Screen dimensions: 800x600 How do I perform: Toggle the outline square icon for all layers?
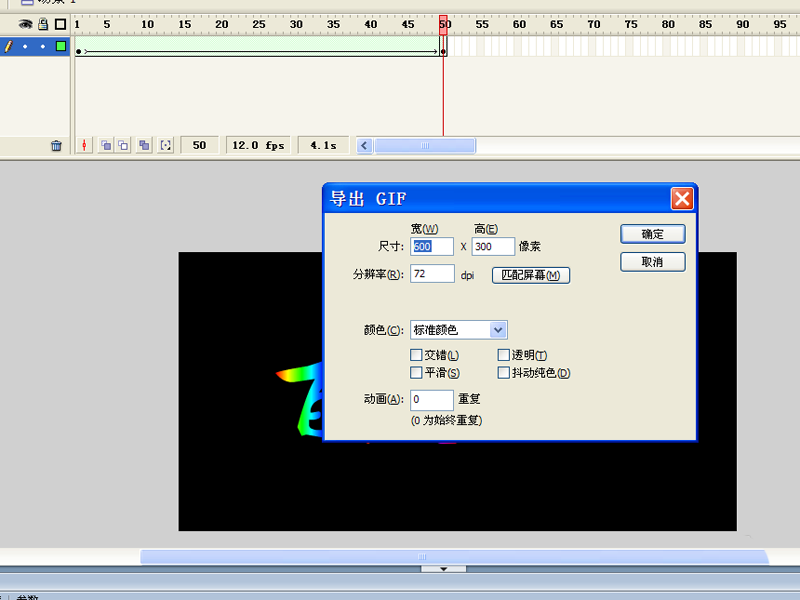coord(61,24)
